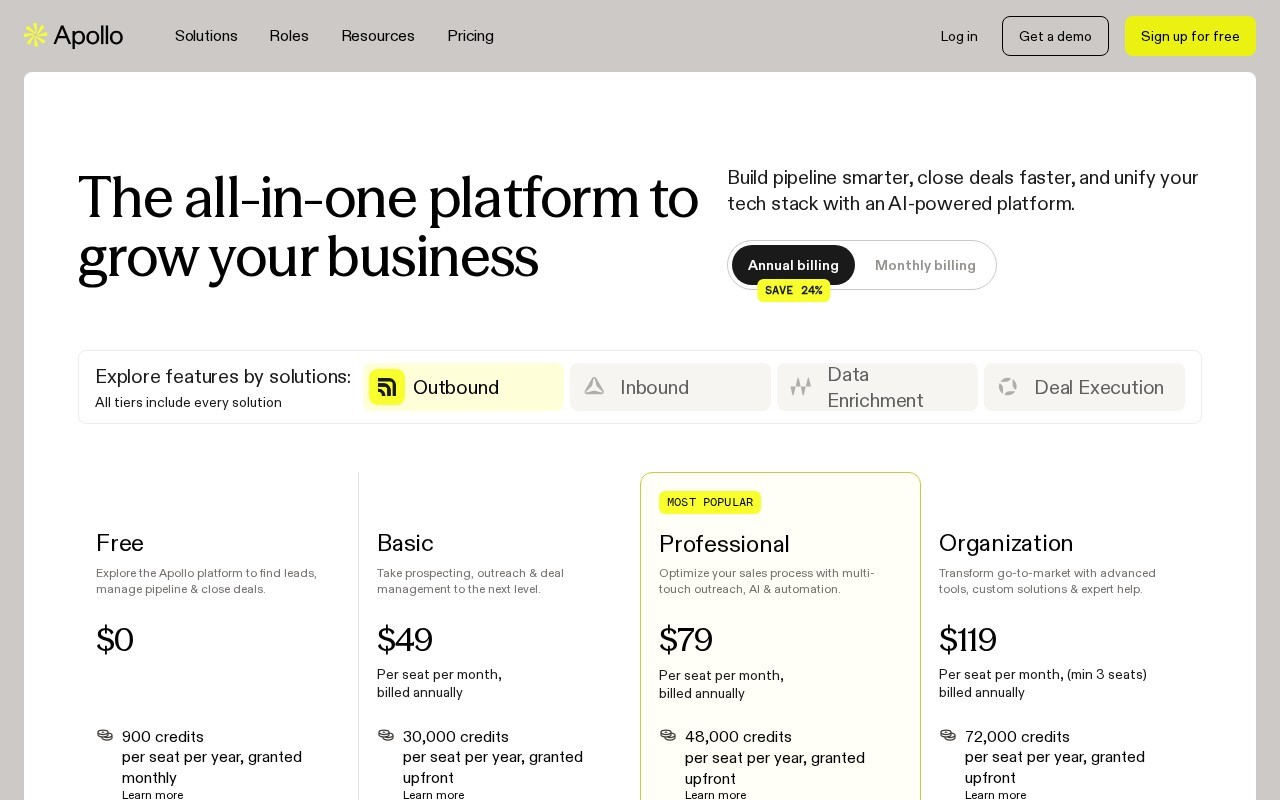Image resolution: width=1280 pixels, height=800 pixels.
Task: Click the coins icon beside 30,000 credits
Action: 386,735
